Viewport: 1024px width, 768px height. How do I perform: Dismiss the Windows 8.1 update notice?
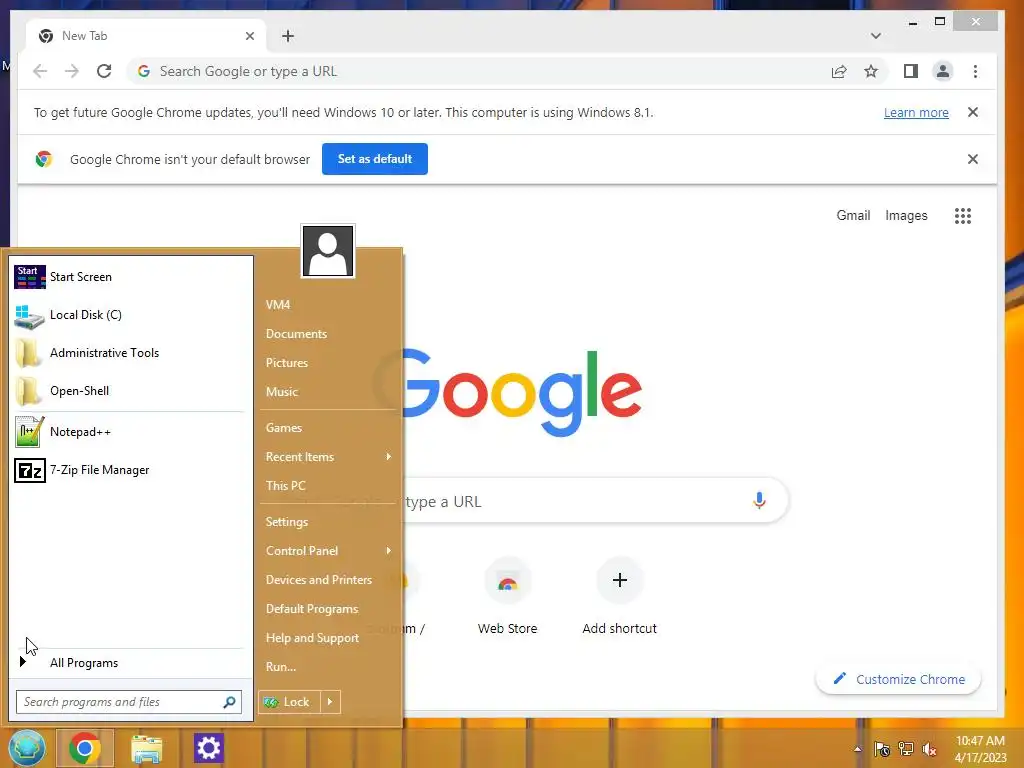pyautogui.click(x=972, y=112)
